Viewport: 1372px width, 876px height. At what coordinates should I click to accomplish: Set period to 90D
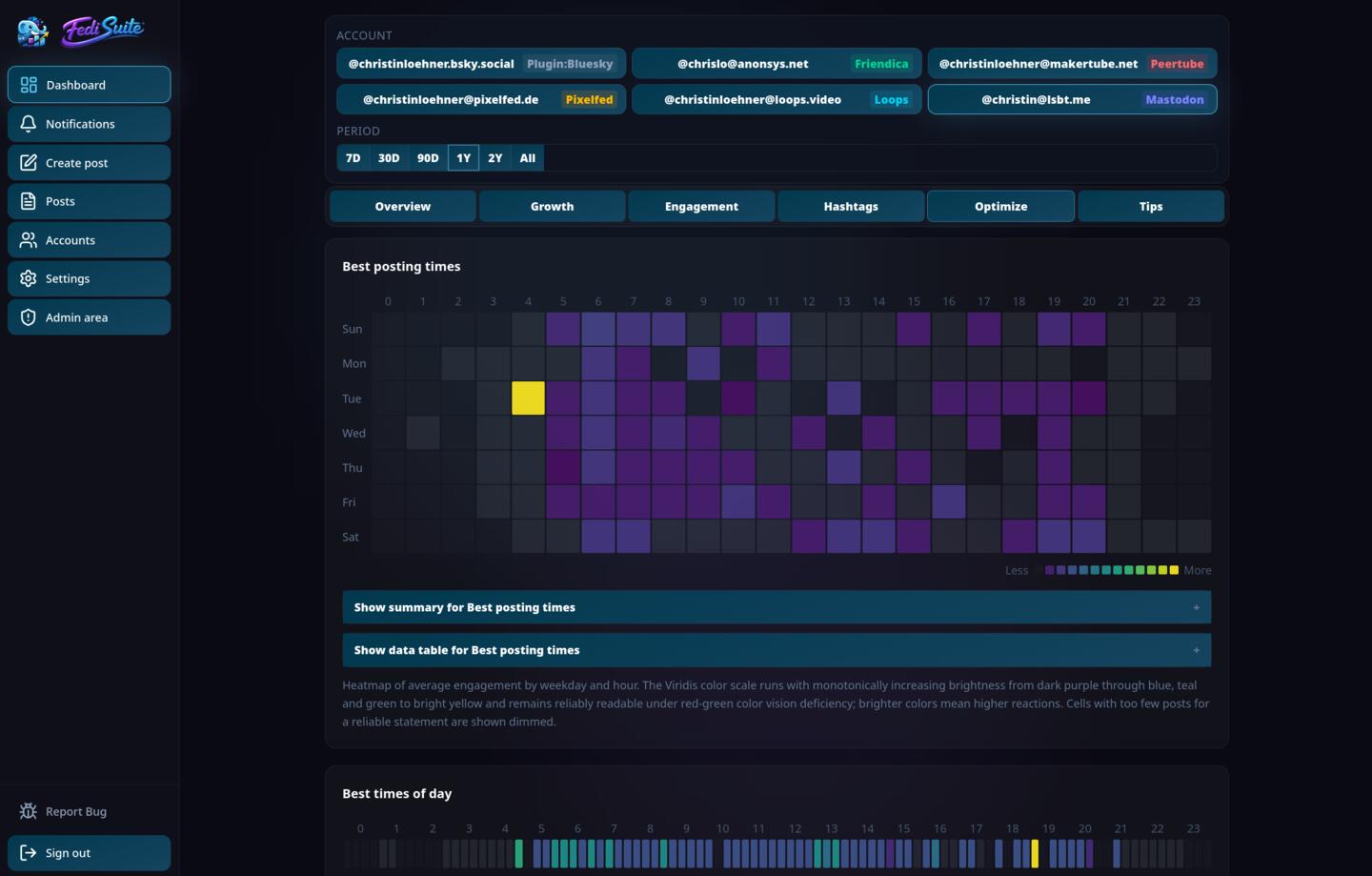(428, 158)
